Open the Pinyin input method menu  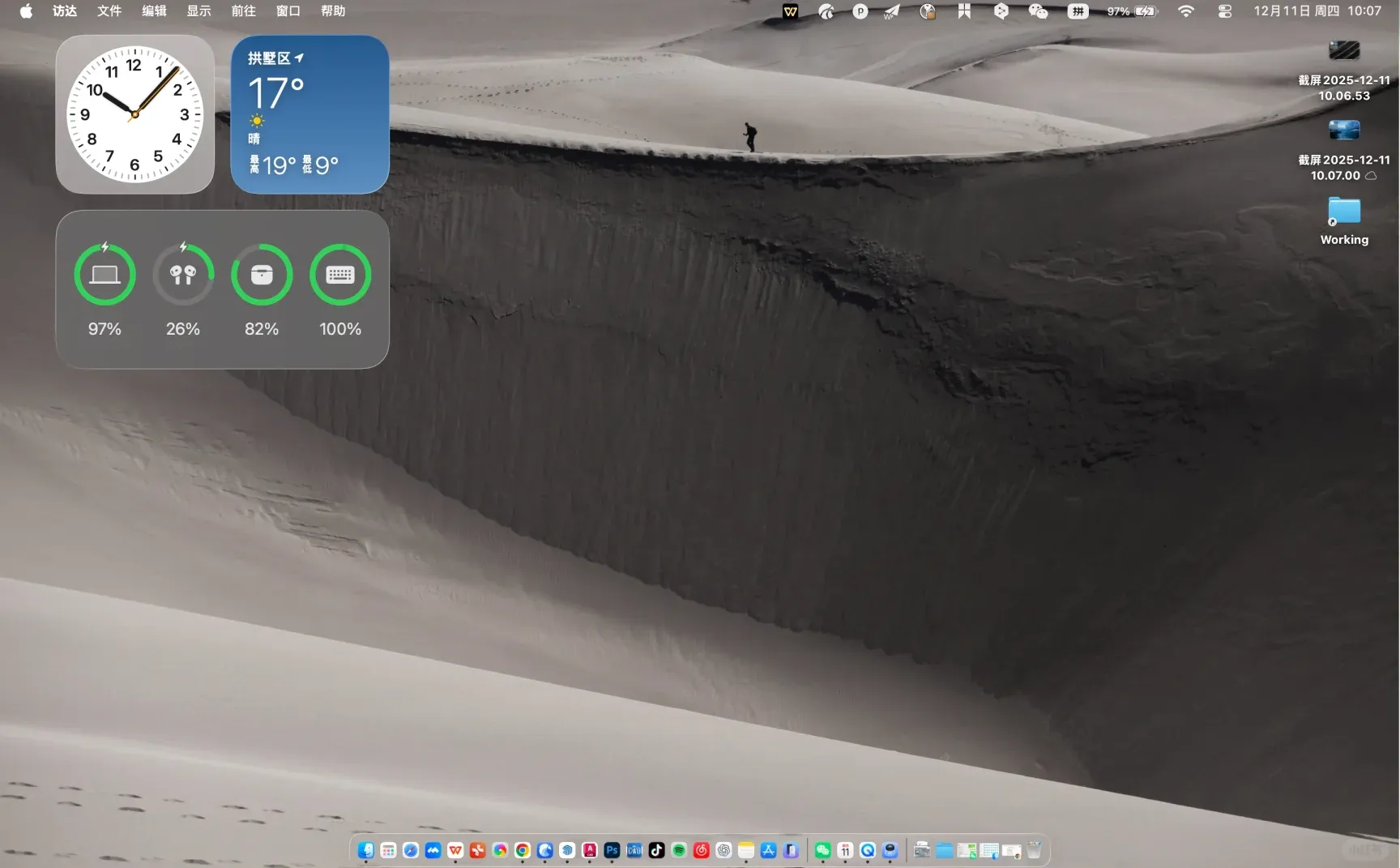click(x=1078, y=11)
